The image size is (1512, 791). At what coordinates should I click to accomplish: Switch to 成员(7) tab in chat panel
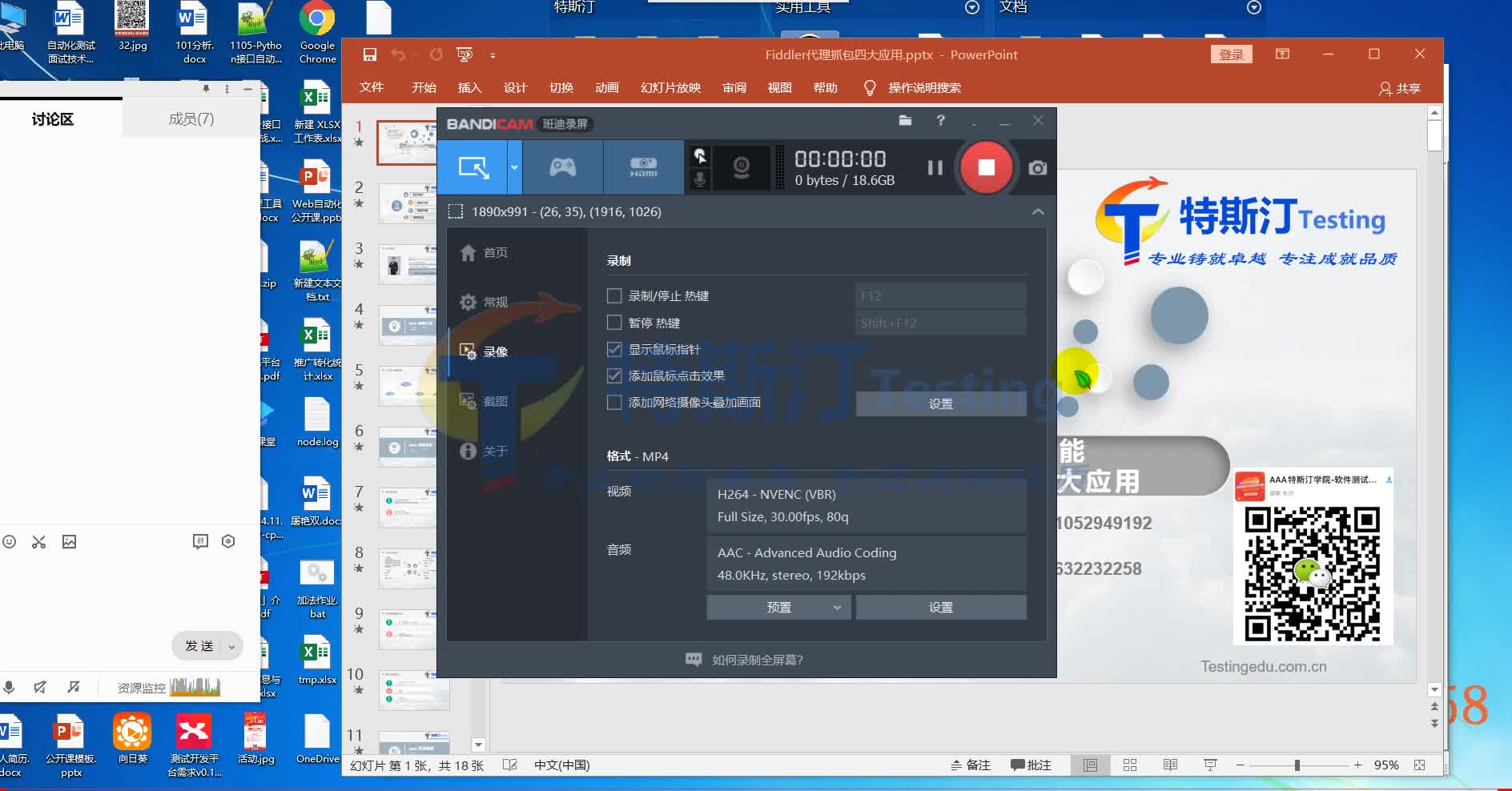(x=191, y=118)
